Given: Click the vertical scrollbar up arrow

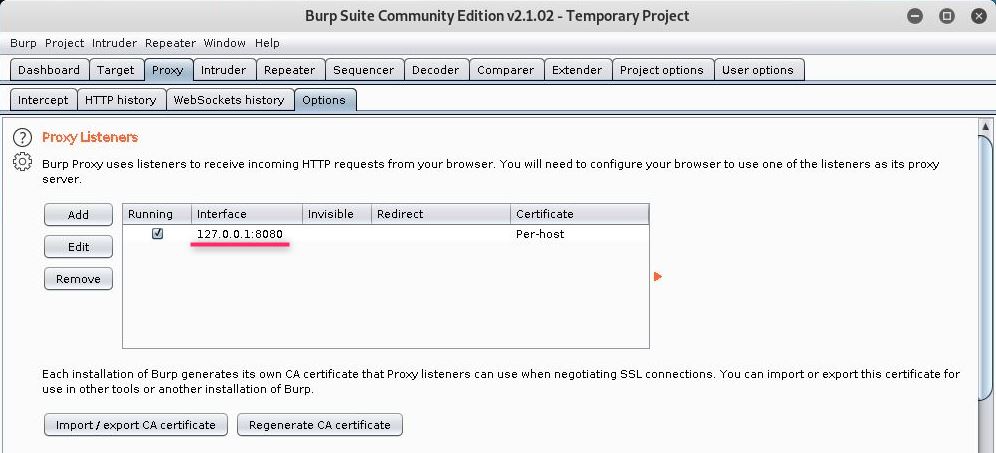Looking at the screenshot, I should tap(986, 126).
